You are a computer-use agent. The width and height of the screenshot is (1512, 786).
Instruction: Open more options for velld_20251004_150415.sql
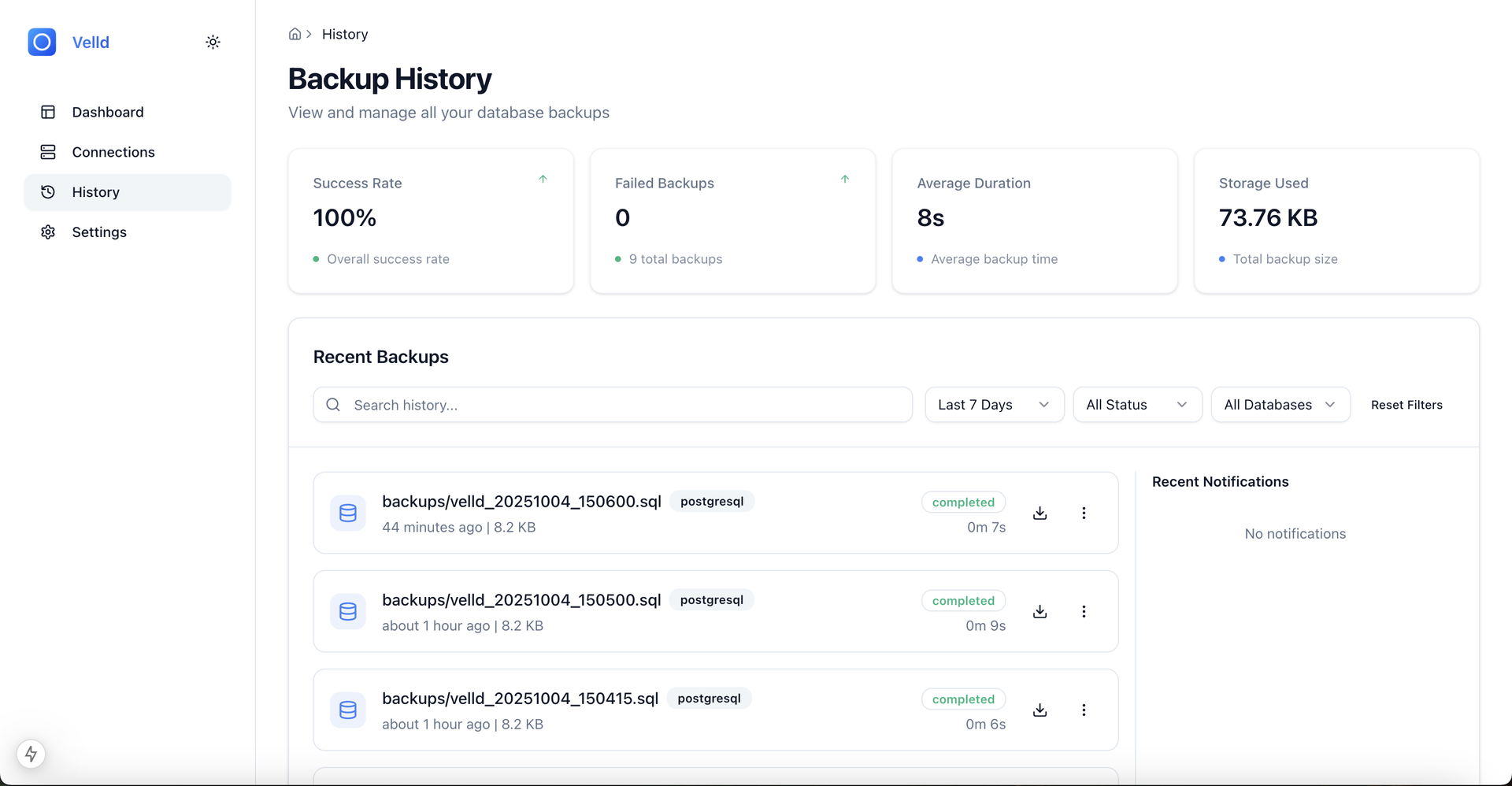1084,710
